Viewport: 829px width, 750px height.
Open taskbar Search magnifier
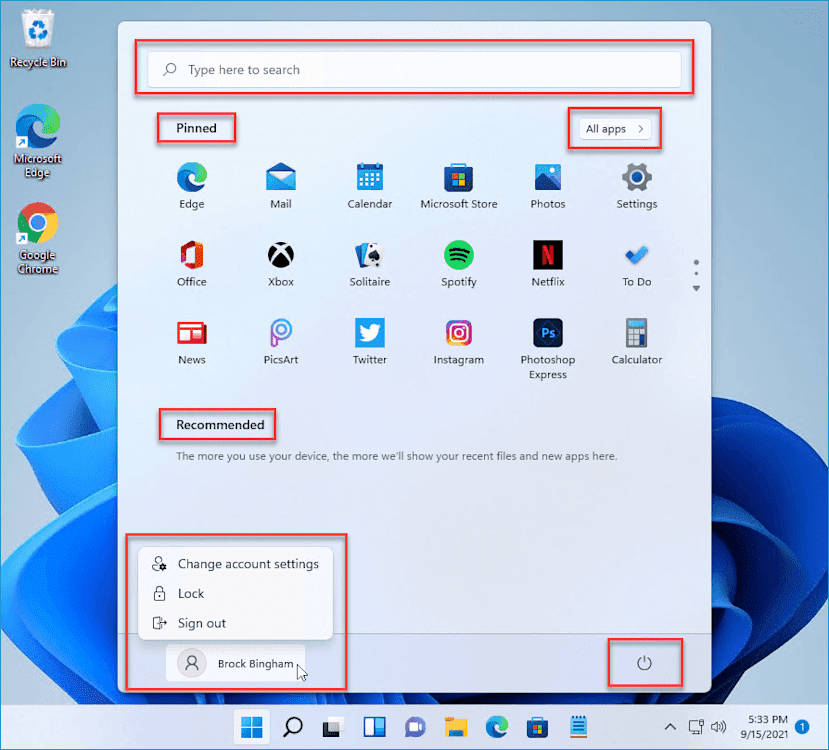pyautogui.click(x=292, y=727)
